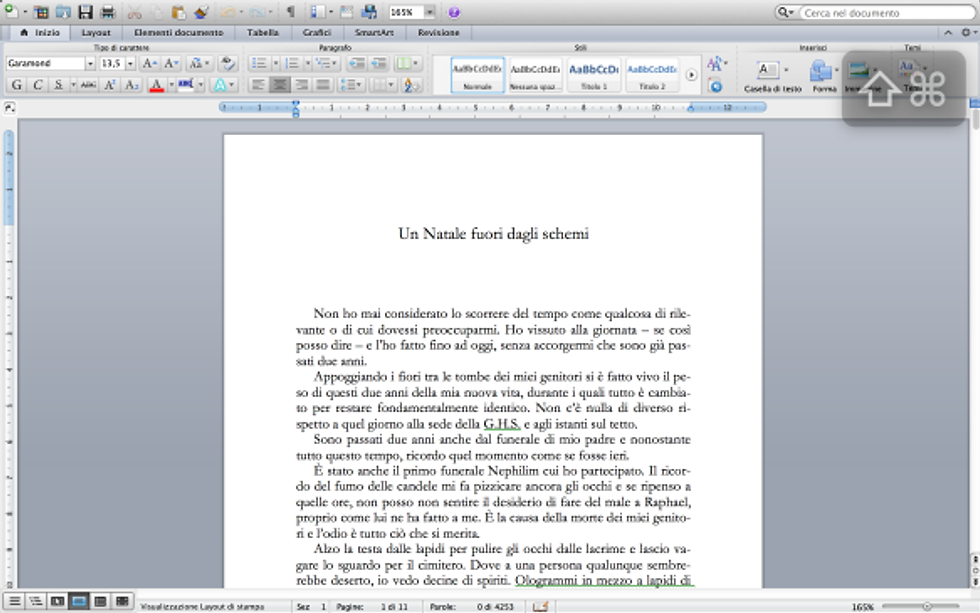Open the templates gallery icon

click(41, 12)
